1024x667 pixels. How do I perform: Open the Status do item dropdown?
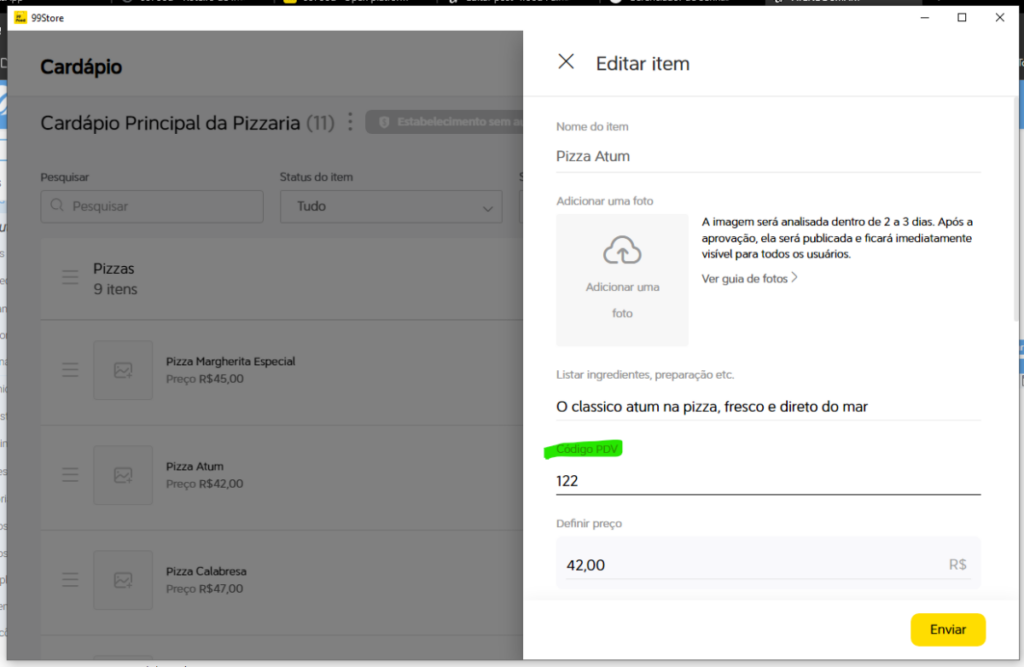[x=390, y=206]
